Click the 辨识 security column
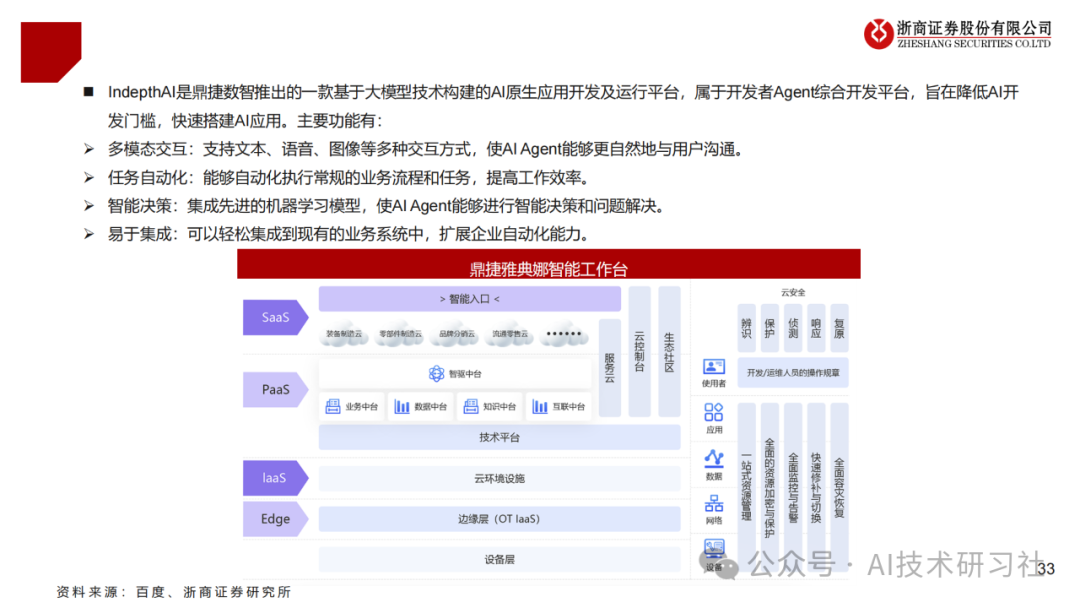1080x608 pixels. tap(747, 328)
